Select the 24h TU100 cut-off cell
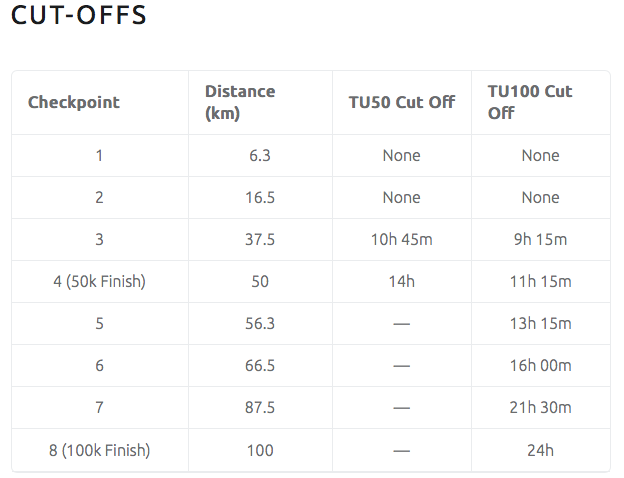Image resolution: width=624 pixels, height=478 pixels. pyautogui.click(x=540, y=450)
